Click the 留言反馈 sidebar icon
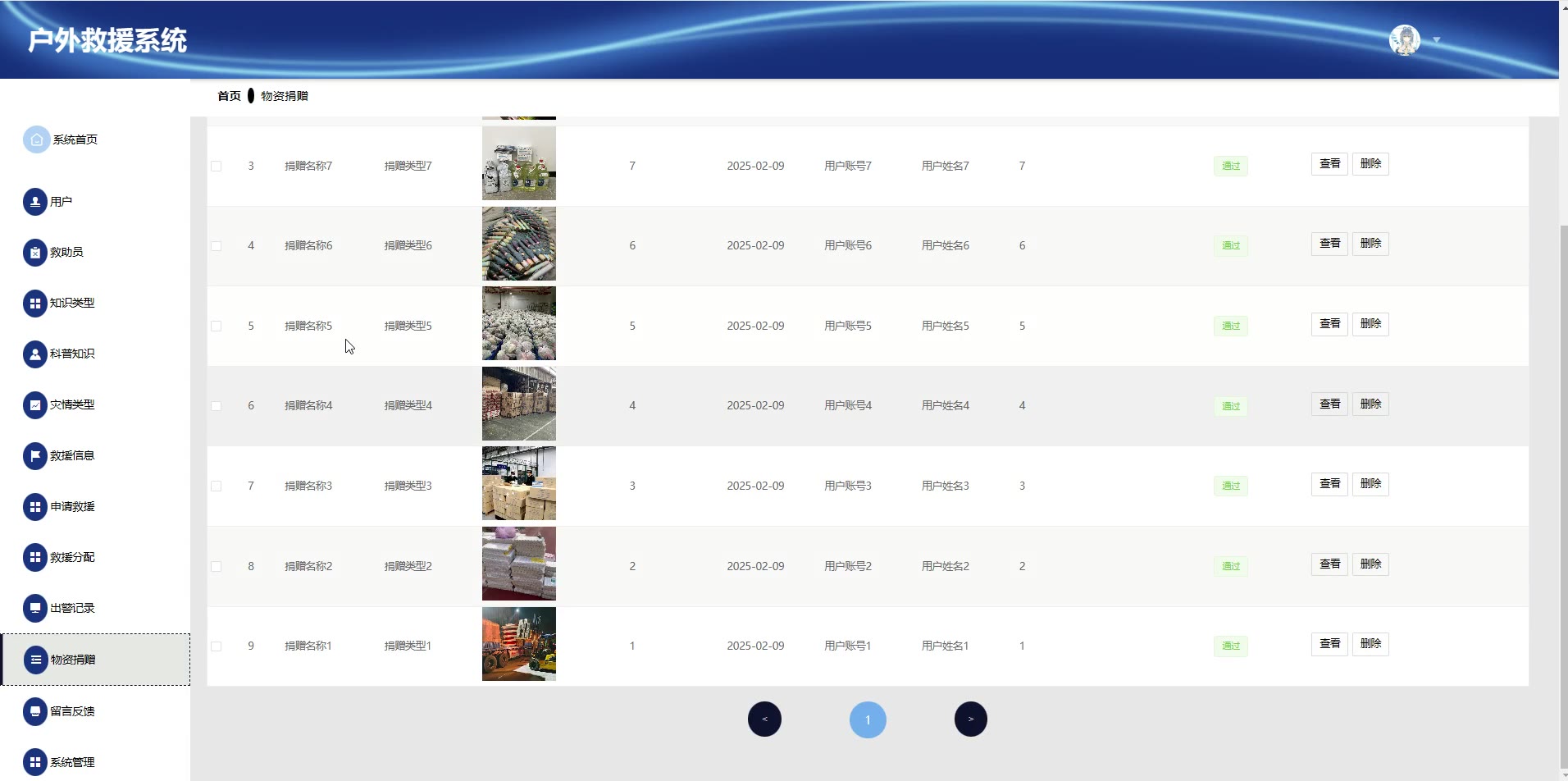The height and width of the screenshot is (781, 1568). [x=35, y=712]
